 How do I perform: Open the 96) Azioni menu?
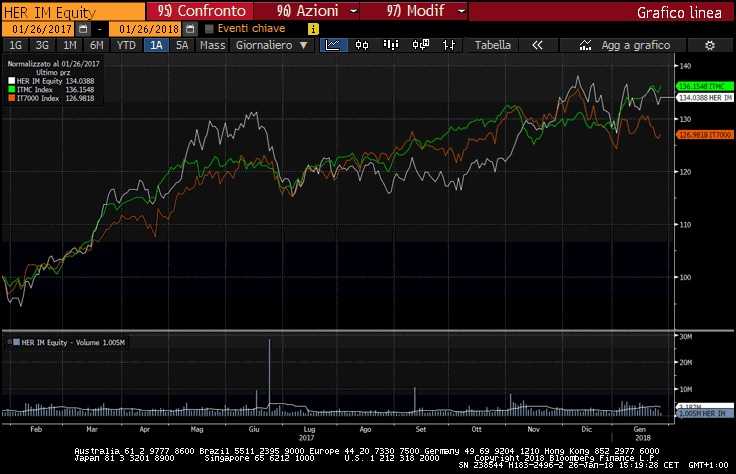pos(307,11)
